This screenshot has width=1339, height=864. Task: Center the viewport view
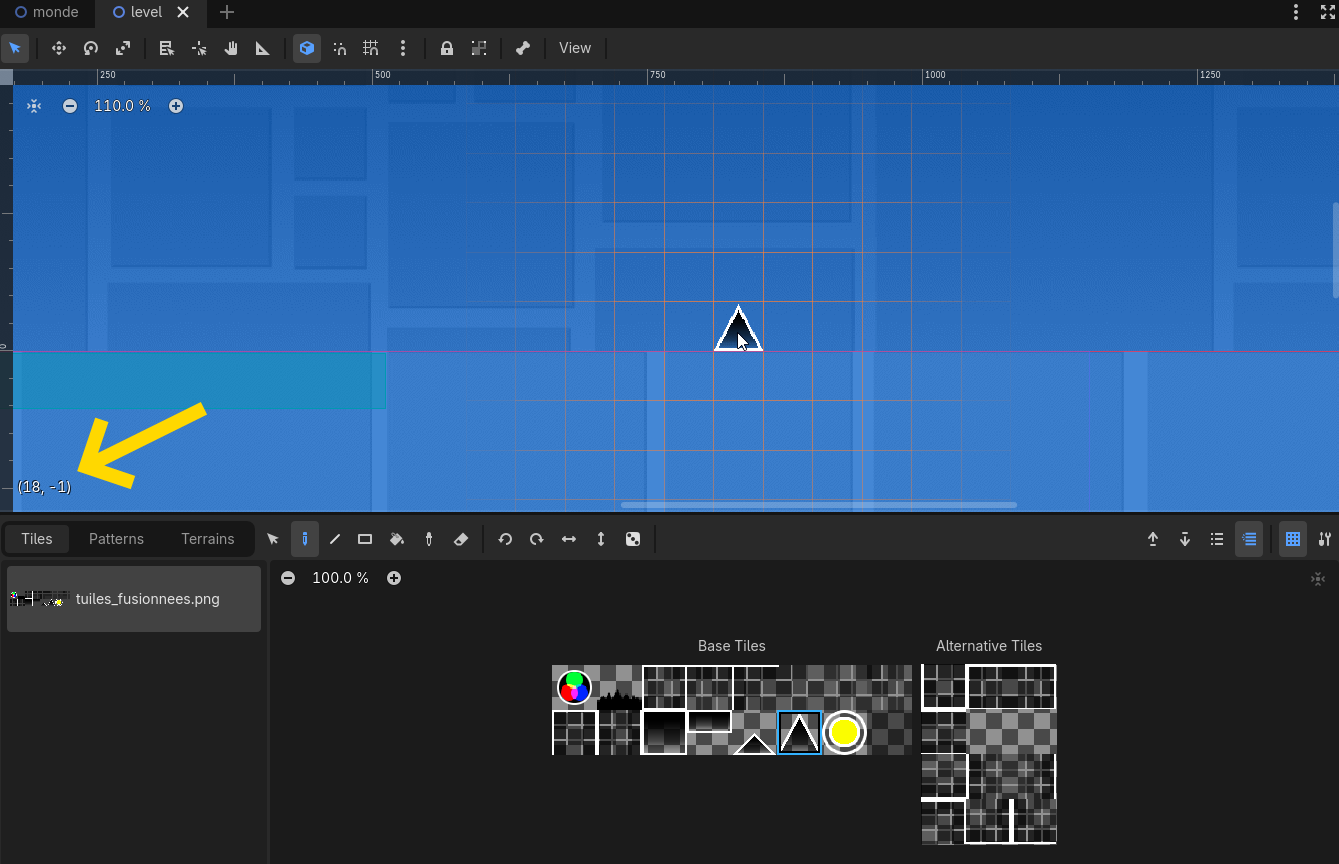click(34, 106)
